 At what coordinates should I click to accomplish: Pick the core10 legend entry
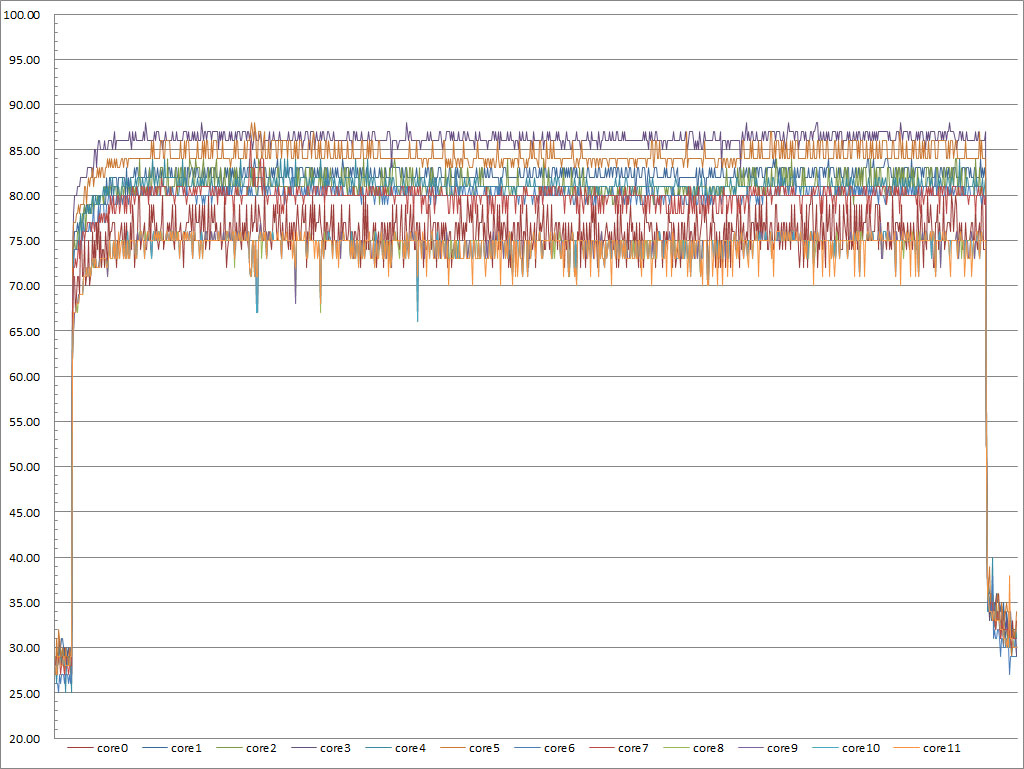[846, 748]
